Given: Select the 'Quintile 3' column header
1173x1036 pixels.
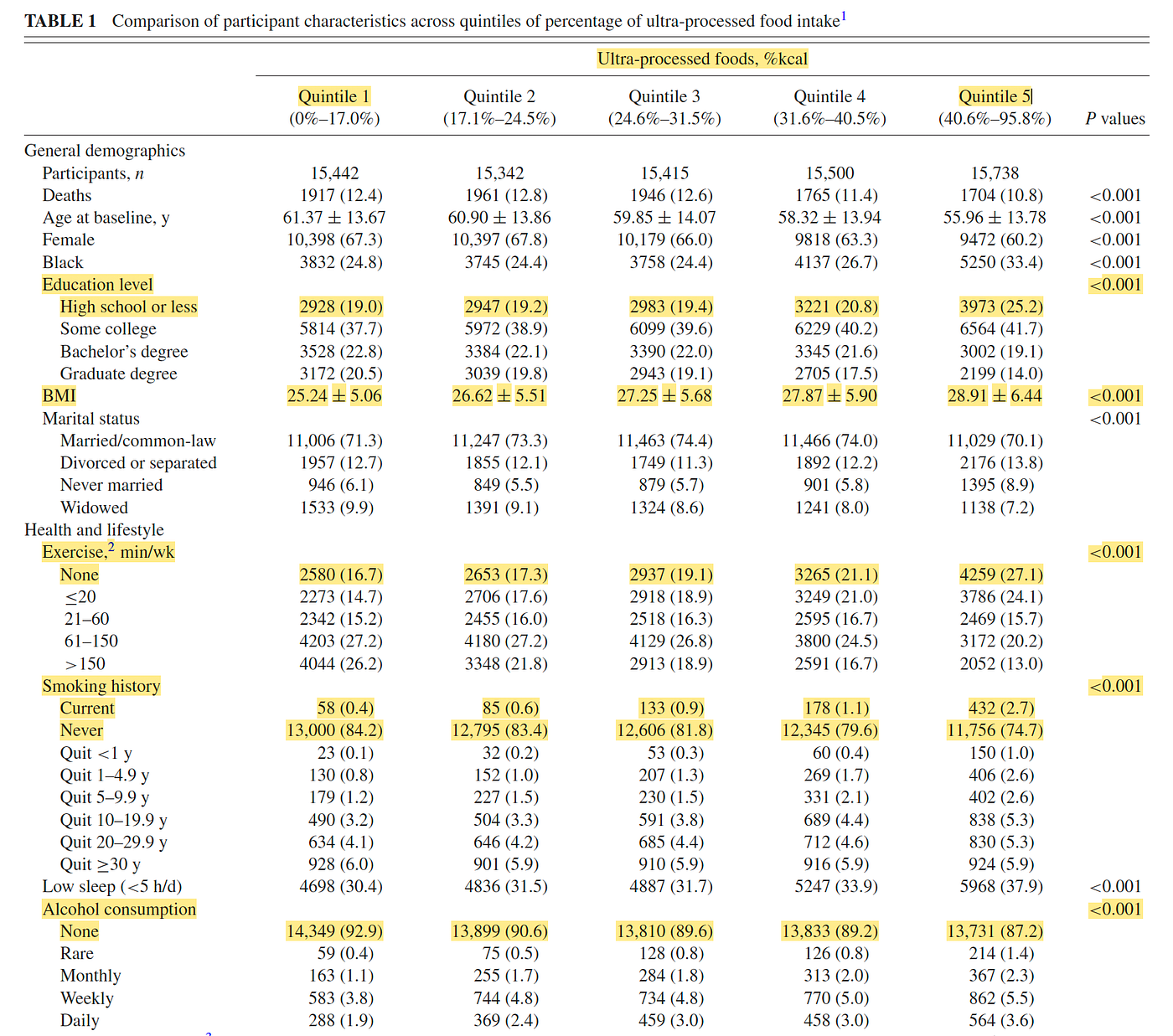Looking at the screenshot, I should [x=664, y=96].
